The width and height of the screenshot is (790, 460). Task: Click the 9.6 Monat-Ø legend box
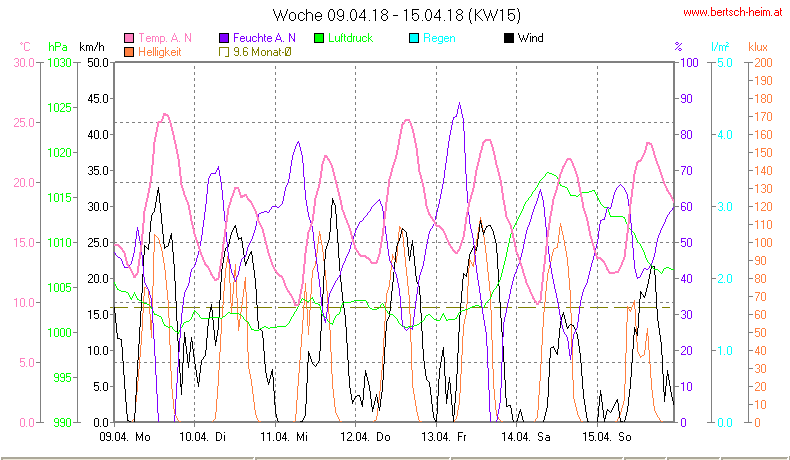224,52
